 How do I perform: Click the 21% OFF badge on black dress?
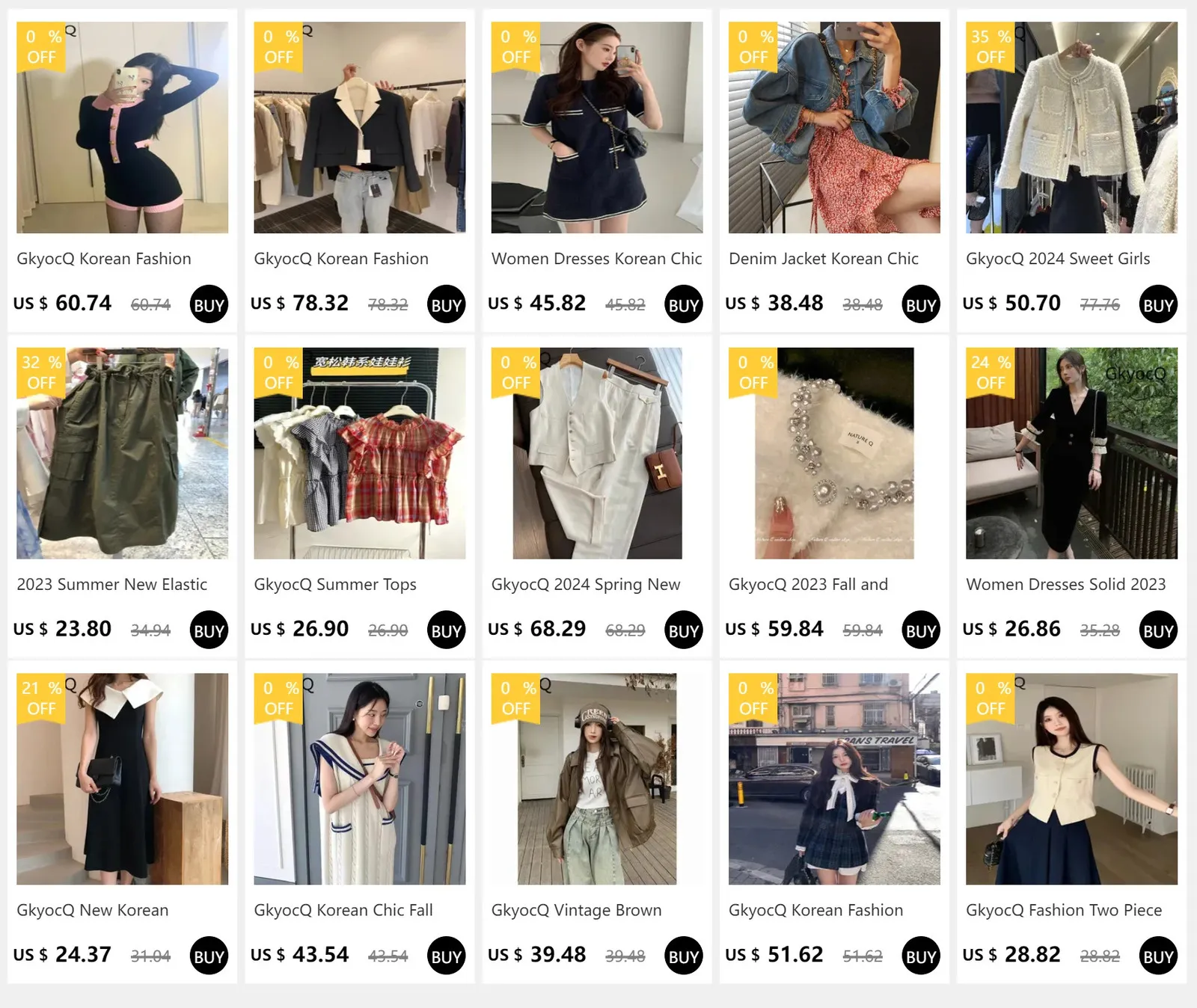click(x=41, y=698)
